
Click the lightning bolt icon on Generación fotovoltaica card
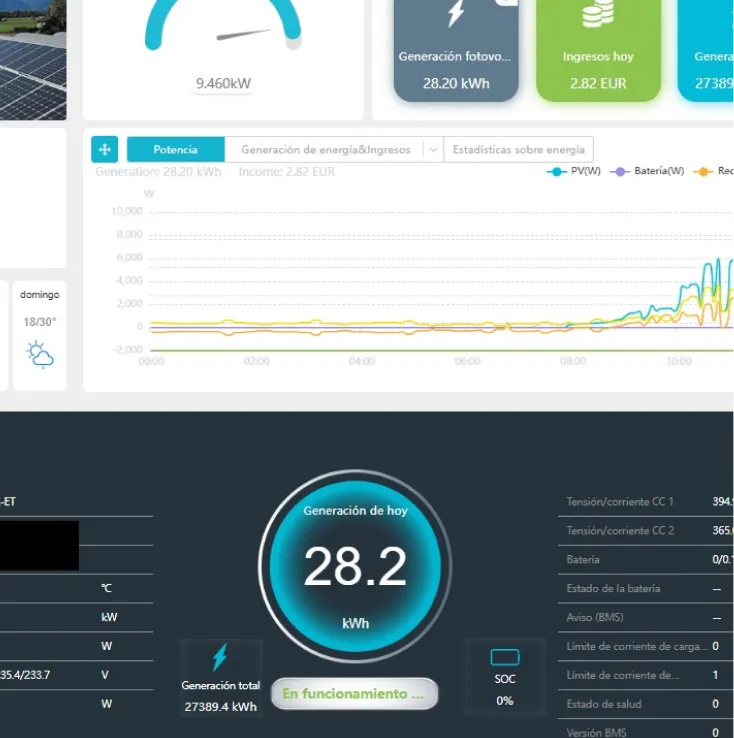456,14
